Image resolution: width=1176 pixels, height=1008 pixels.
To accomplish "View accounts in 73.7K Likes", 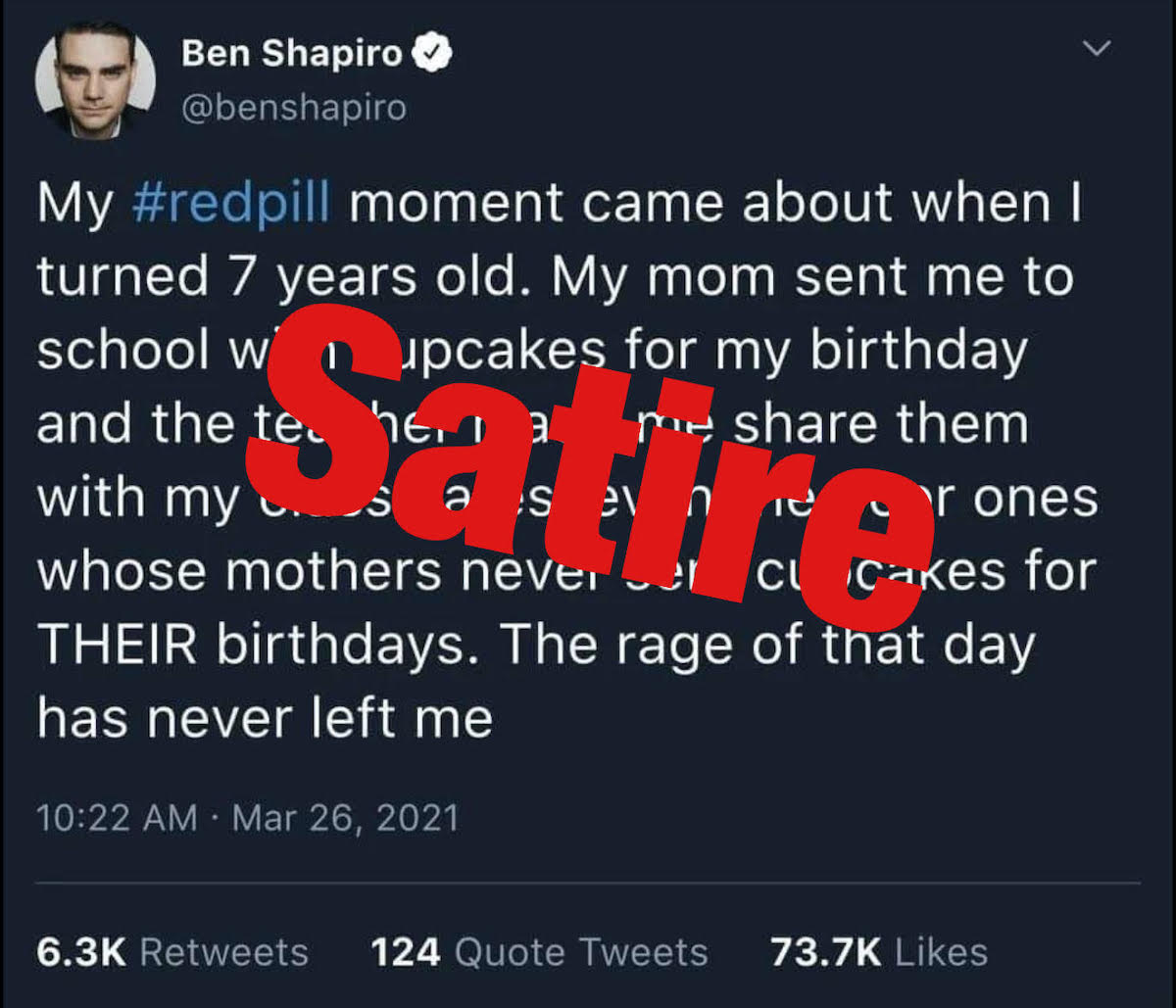I will click(x=876, y=949).
